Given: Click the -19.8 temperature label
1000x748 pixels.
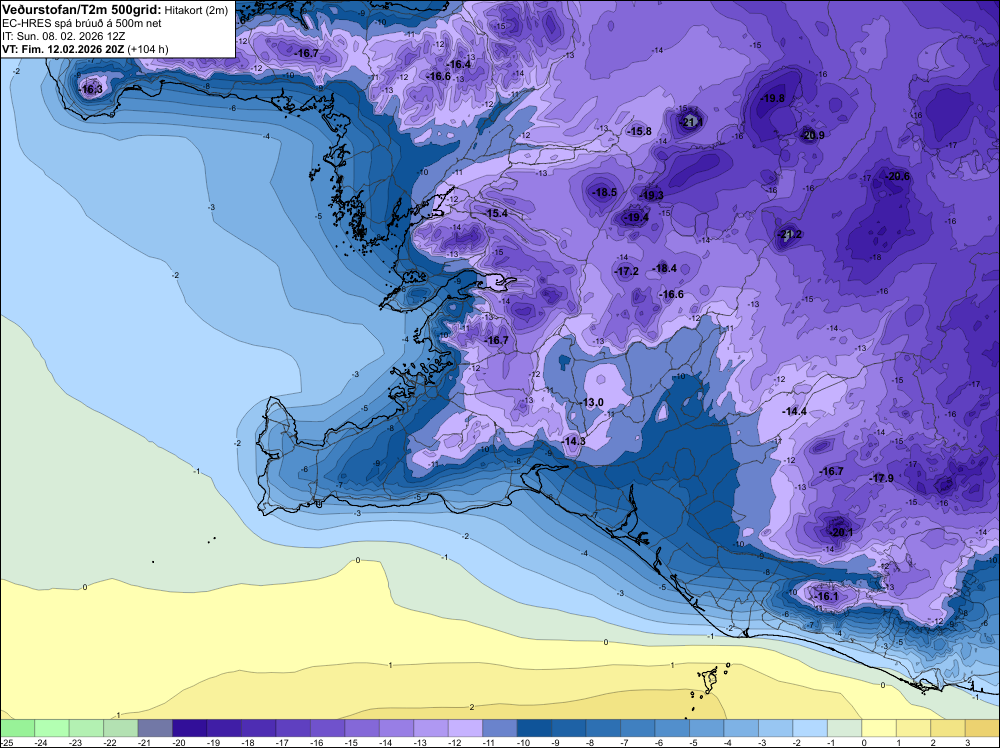Looking at the screenshot, I should pyautogui.click(x=773, y=98).
